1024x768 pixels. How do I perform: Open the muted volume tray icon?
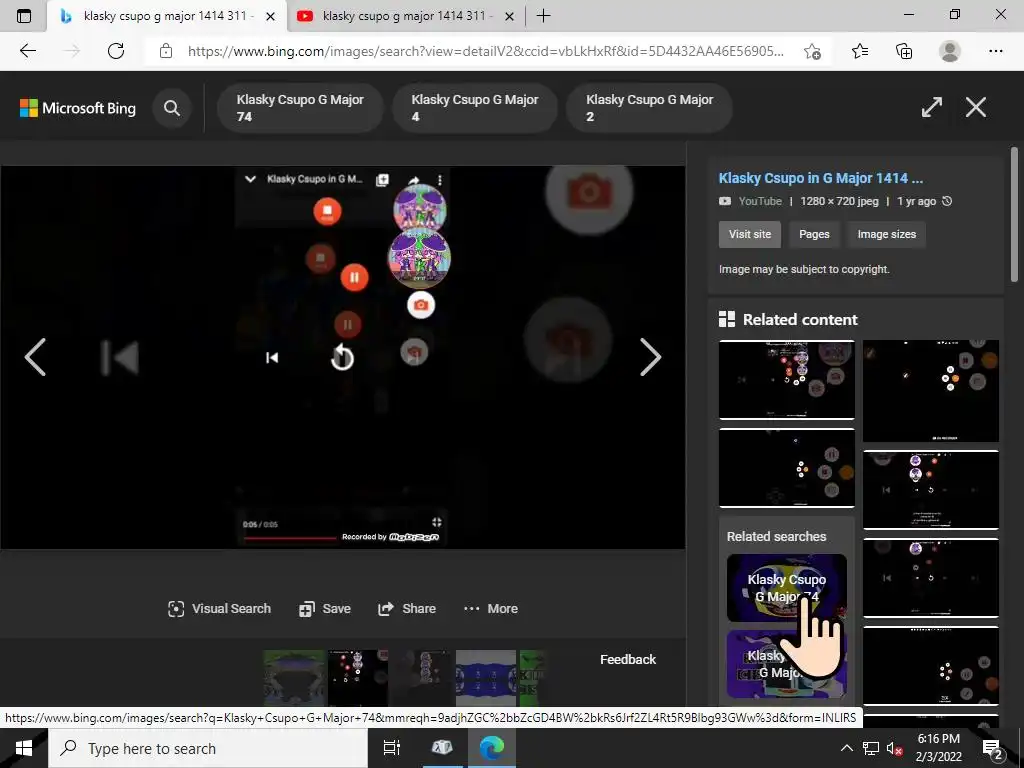pyautogui.click(x=894, y=748)
